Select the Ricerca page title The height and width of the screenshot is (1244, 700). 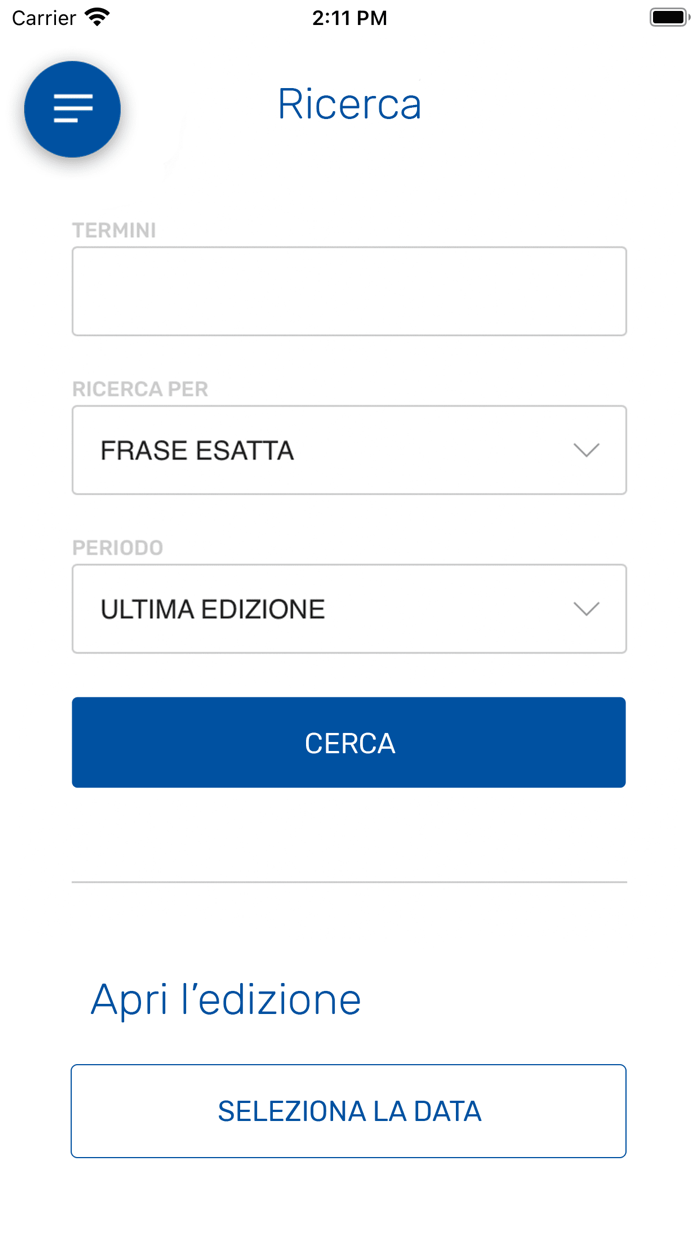point(349,104)
